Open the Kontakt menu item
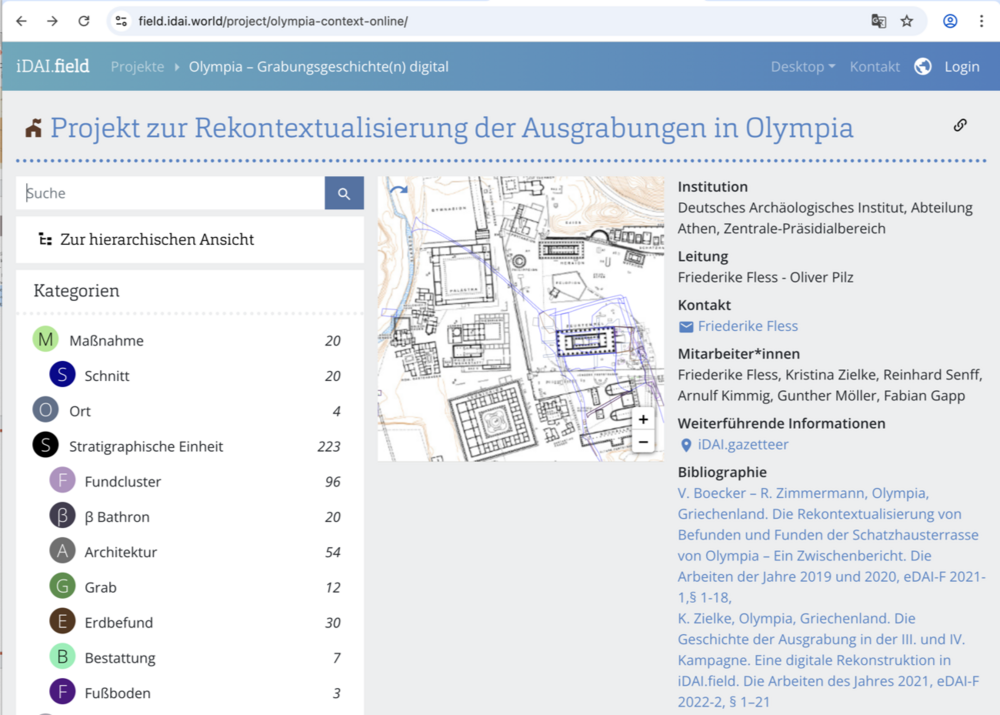 pyautogui.click(x=875, y=67)
